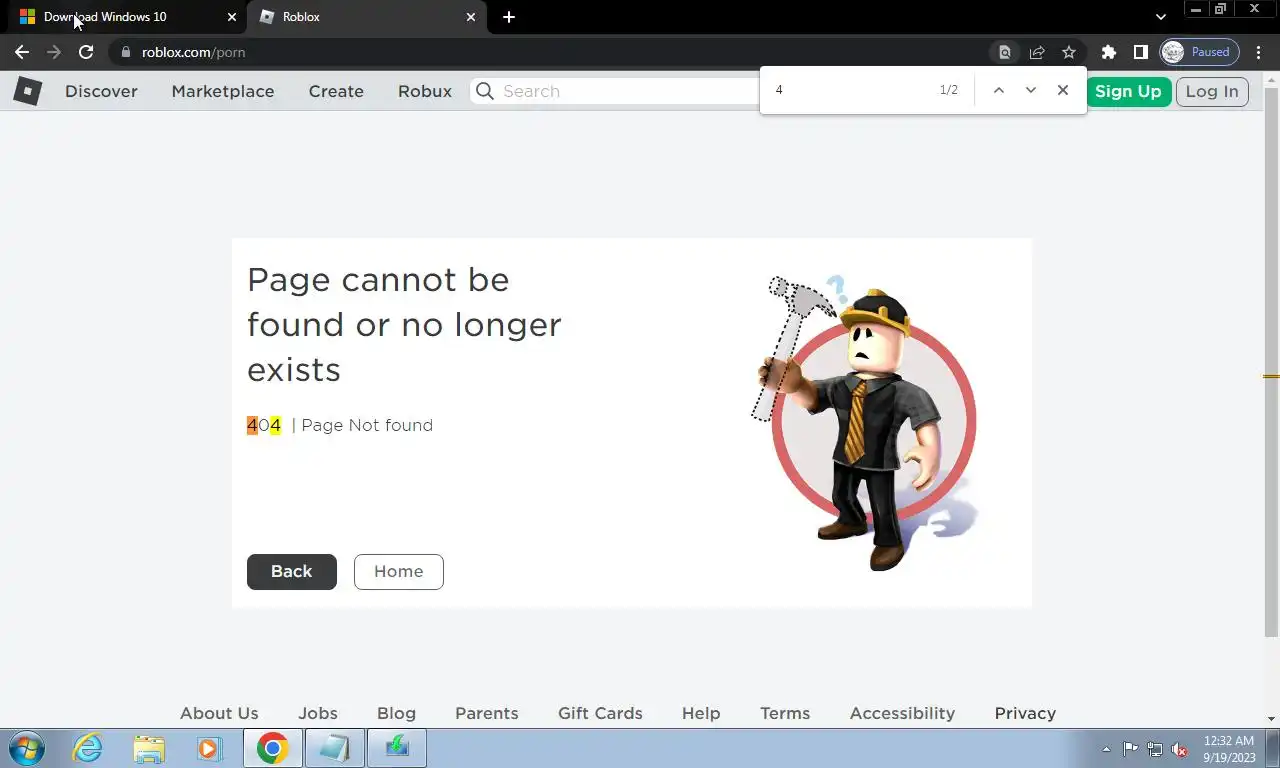Image resolution: width=1280 pixels, height=768 pixels.
Task: Open the Gift Cards footer link
Action: coord(600,713)
